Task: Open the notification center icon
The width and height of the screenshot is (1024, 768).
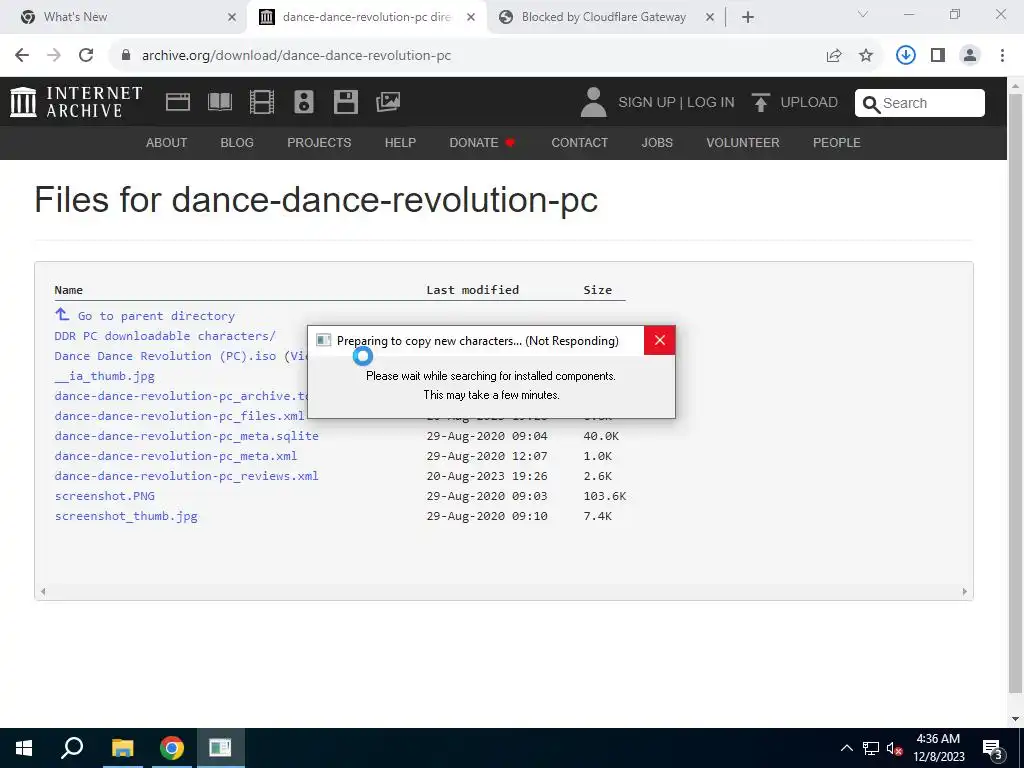Action: coord(993,749)
